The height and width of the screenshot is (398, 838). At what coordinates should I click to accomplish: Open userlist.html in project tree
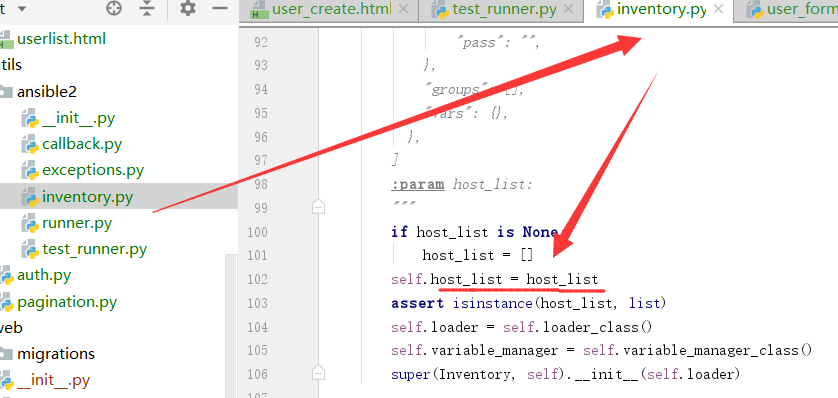[x=61, y=38]
